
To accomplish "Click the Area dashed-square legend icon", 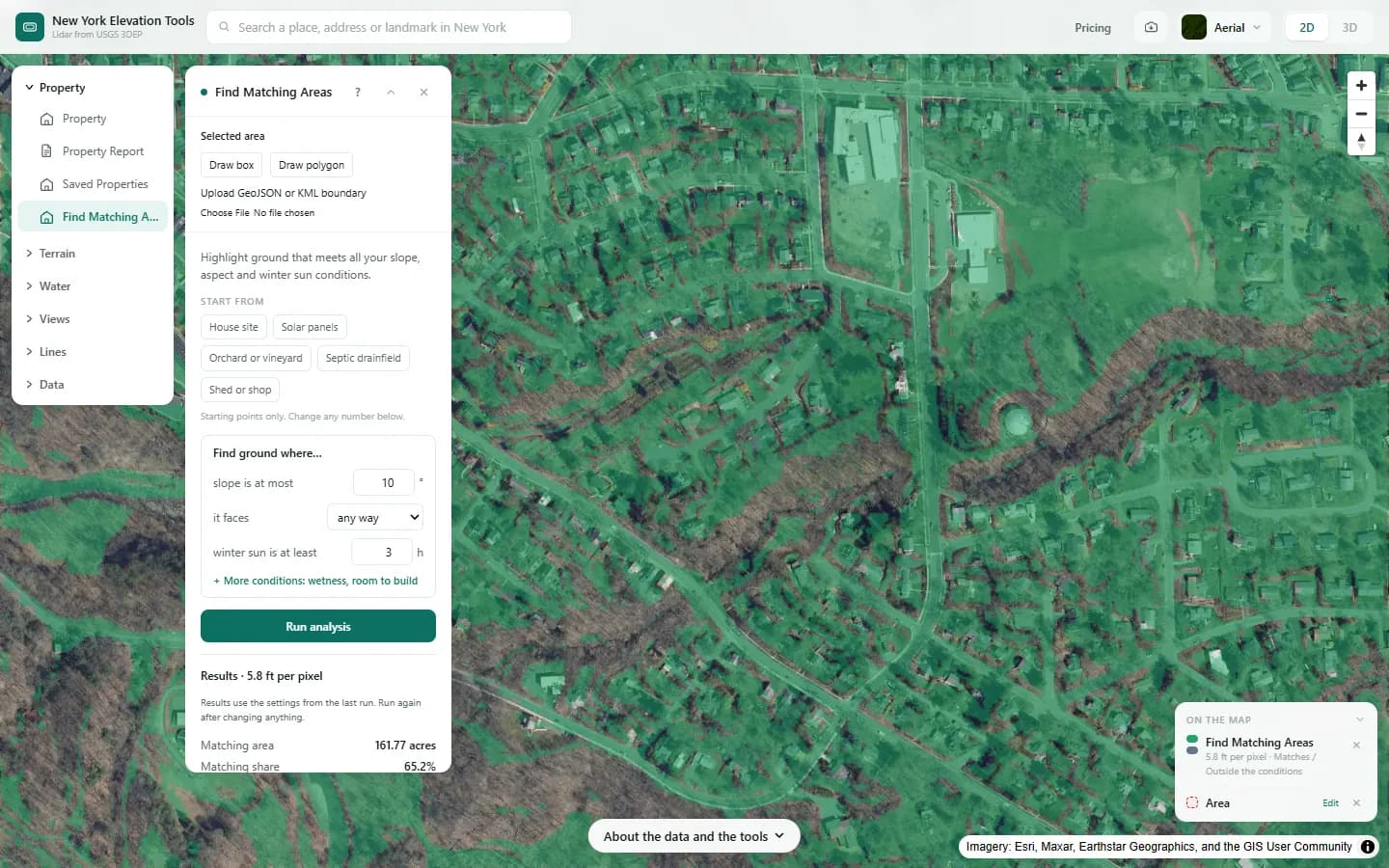I will pos(1192,802).
